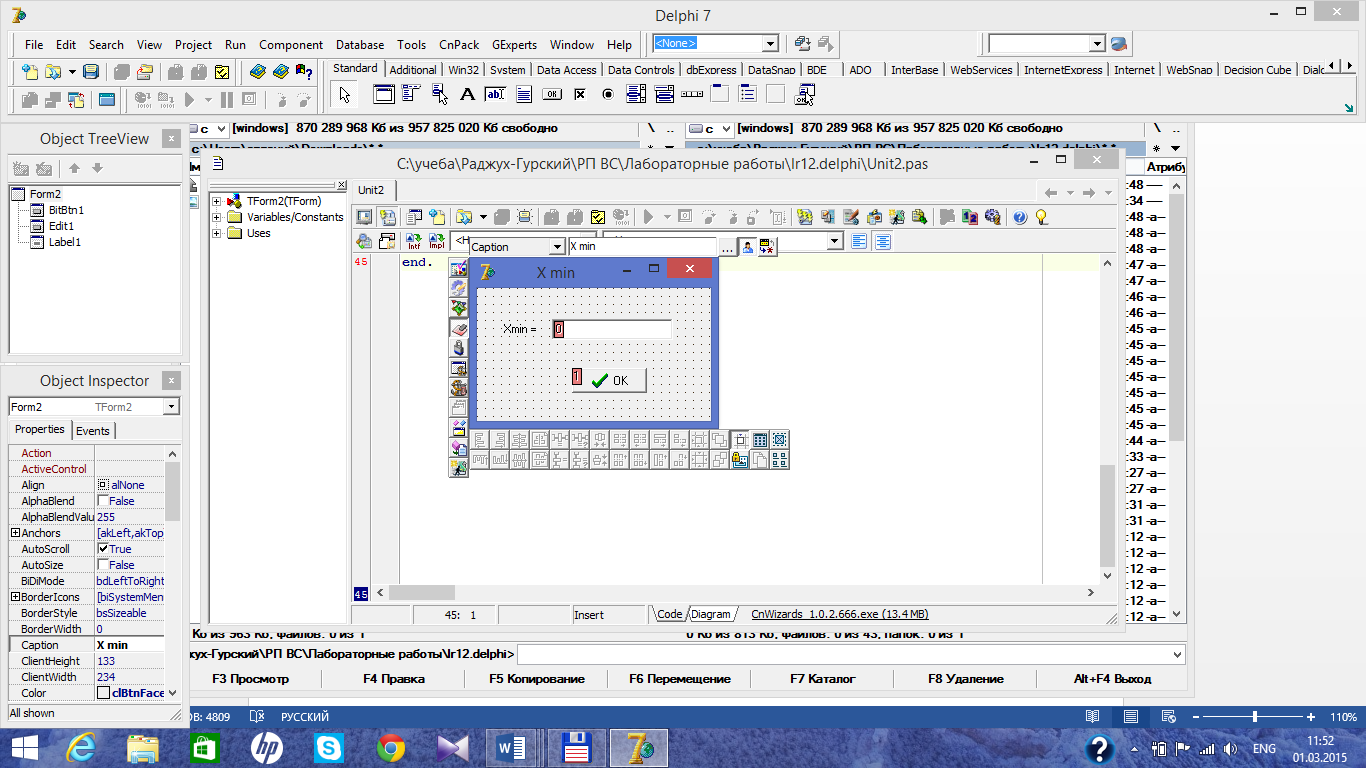The image size is (1366, 768).
Task: Switch to the Events tab in Object Inspector
Action: pos(93,431)
